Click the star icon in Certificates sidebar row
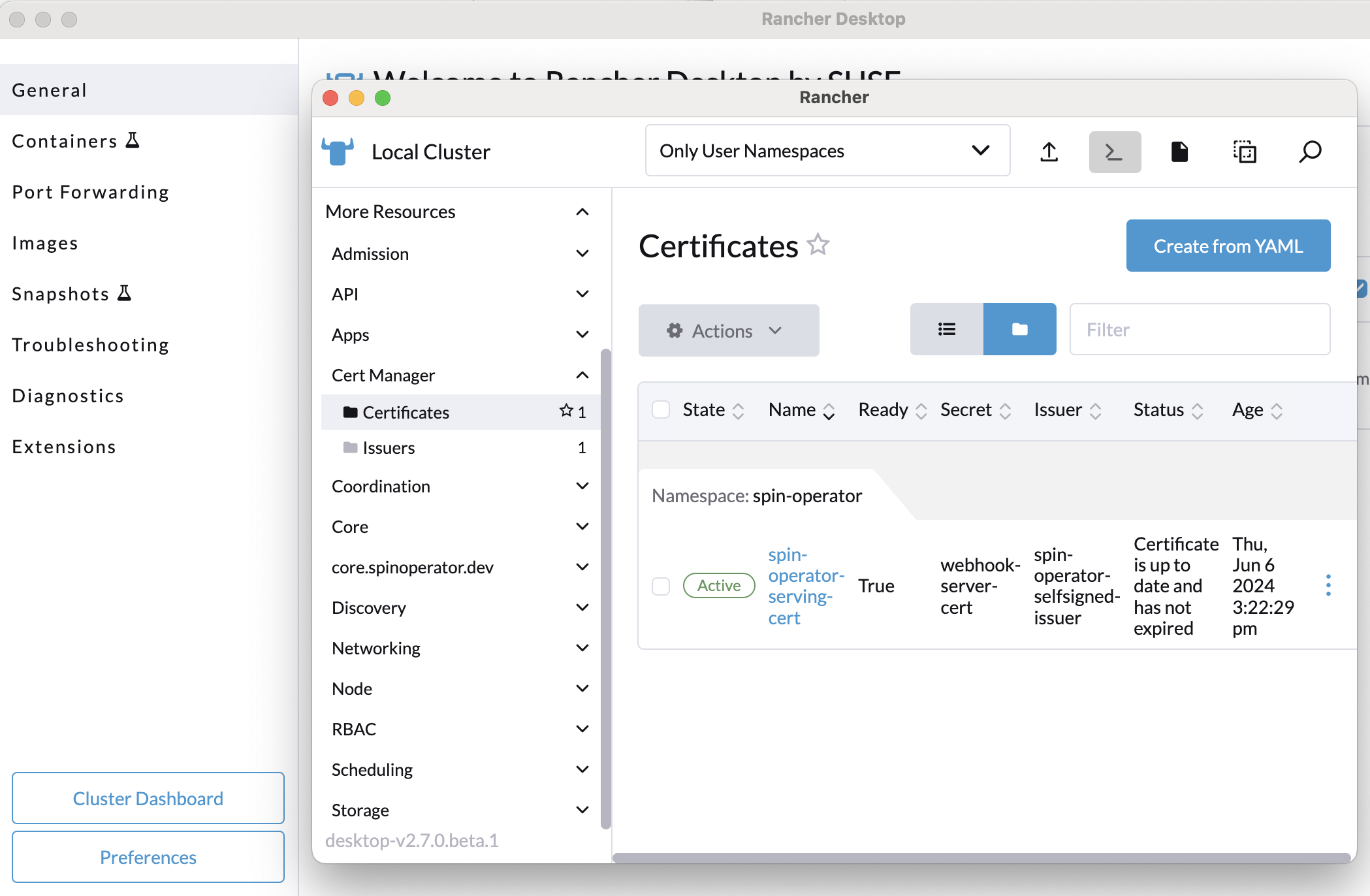The height and width of the screenshot is (896, 1370). [566, 411]
